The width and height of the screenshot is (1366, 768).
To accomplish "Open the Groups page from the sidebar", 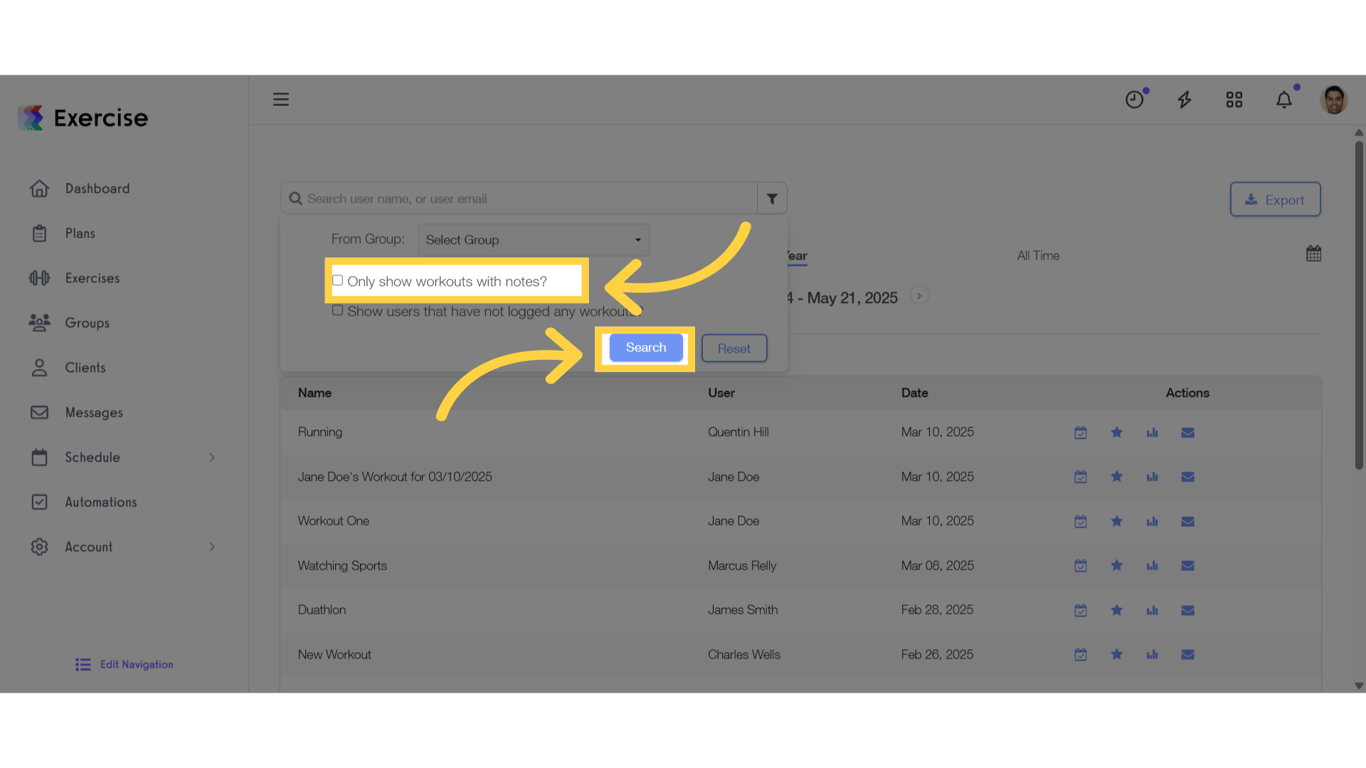I will (87, 323).
